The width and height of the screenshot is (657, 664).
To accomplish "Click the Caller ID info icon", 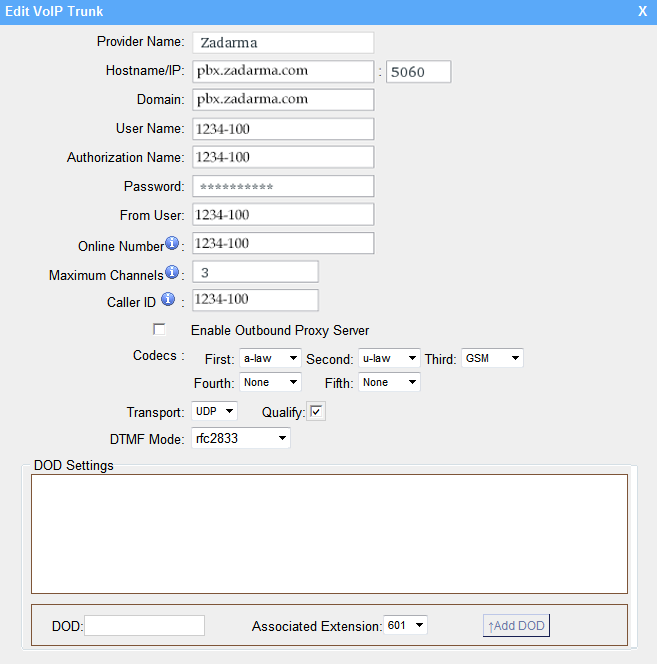I will point(168,299).
